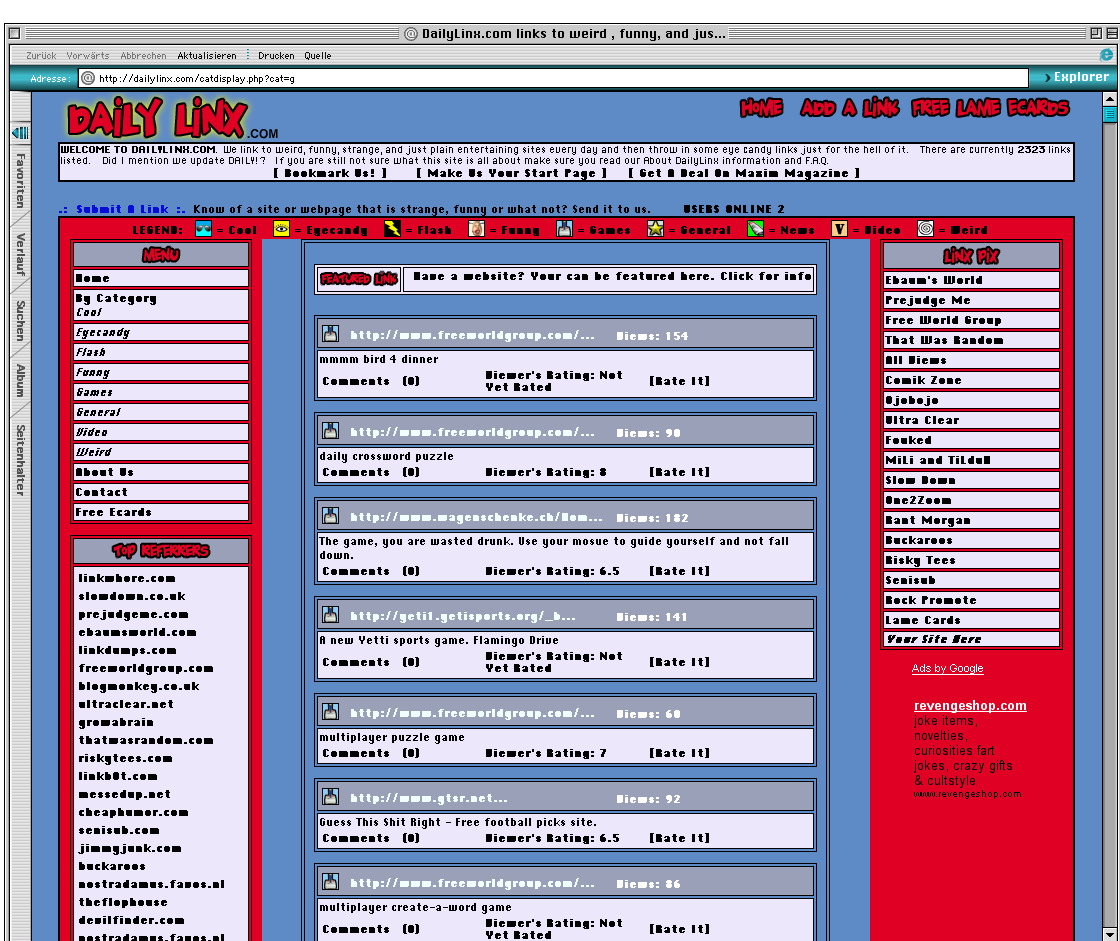The height and width of the screenshot is (941, 1120).
Task: Click Bookmark Us! link
Action: click(329, 173)
